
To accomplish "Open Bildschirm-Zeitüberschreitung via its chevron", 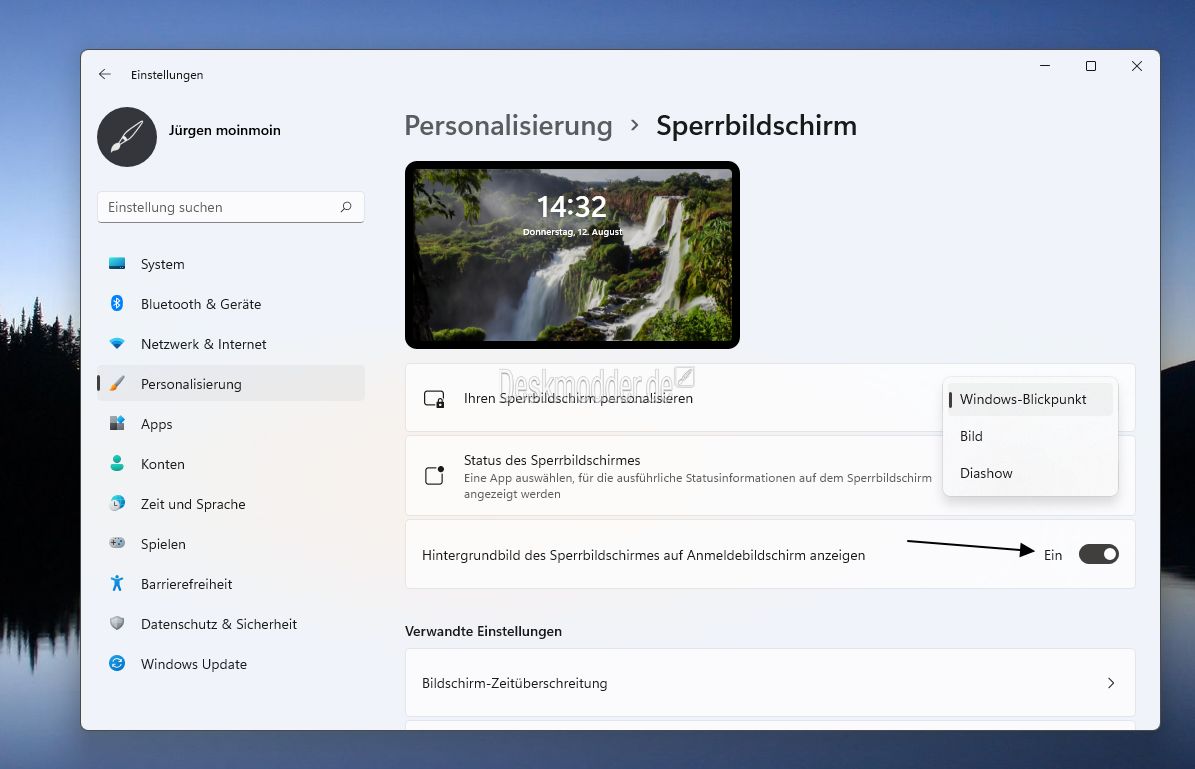I will tap(1110, 683).
